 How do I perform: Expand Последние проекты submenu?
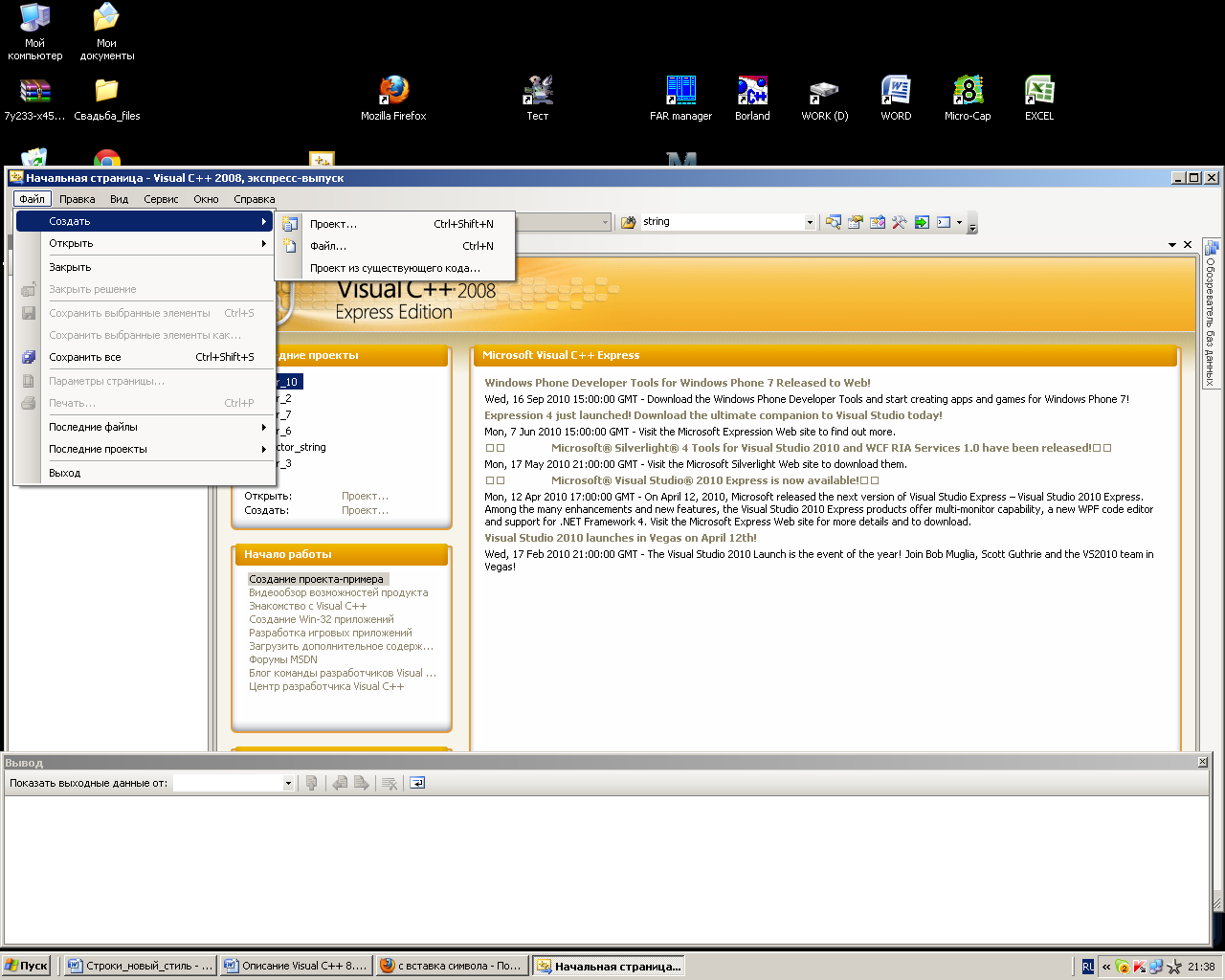coord(145,449)
